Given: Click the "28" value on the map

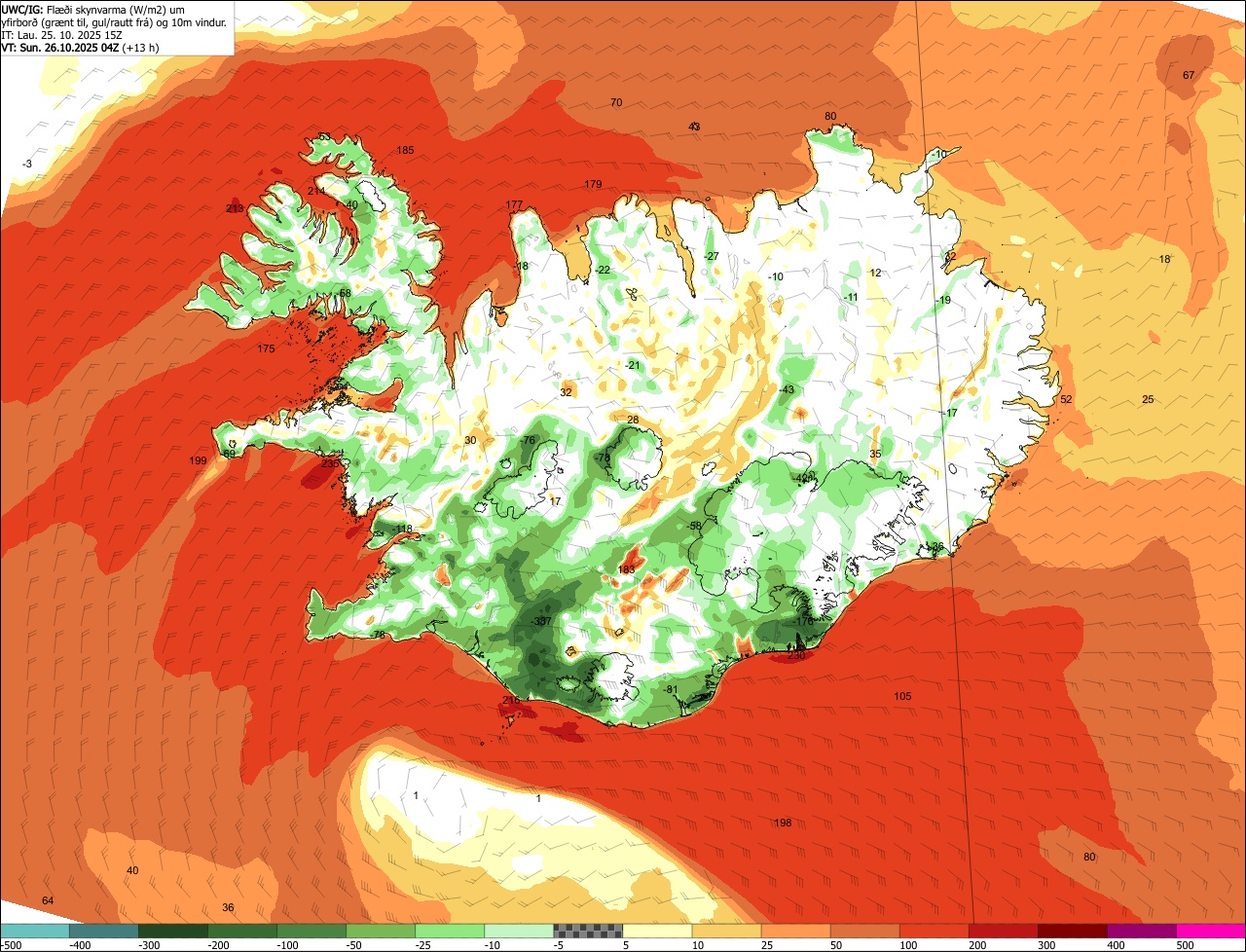Looking at the screenshot, I should [633, 420].
